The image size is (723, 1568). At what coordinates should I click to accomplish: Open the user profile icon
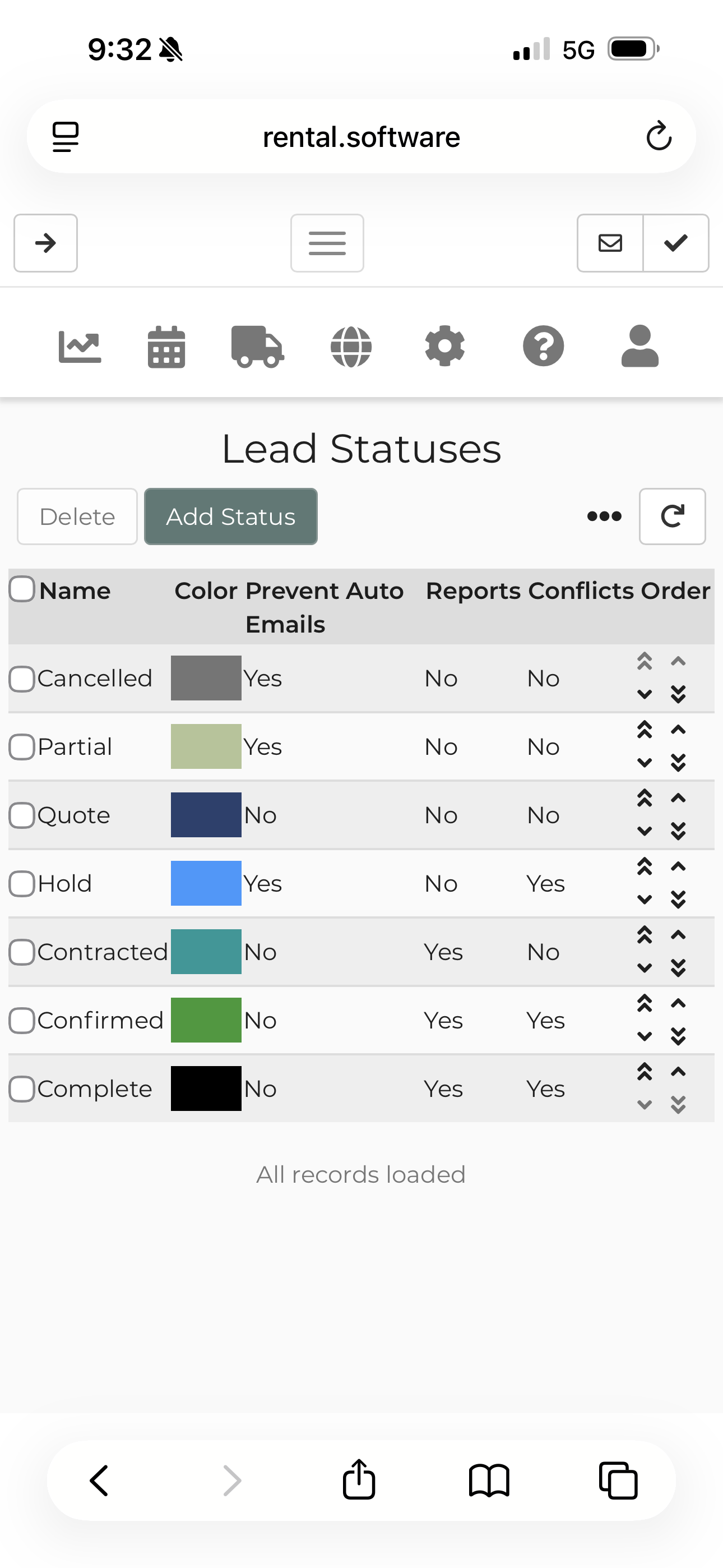tap(639, 347)
